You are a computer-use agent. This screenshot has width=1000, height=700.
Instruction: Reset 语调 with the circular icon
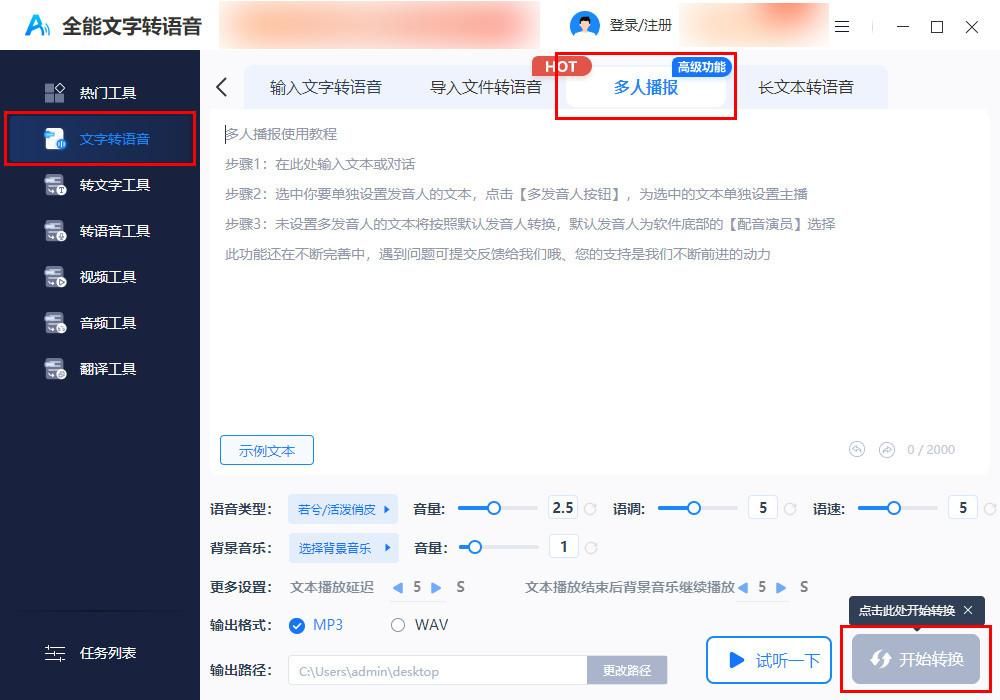[790, 509]
